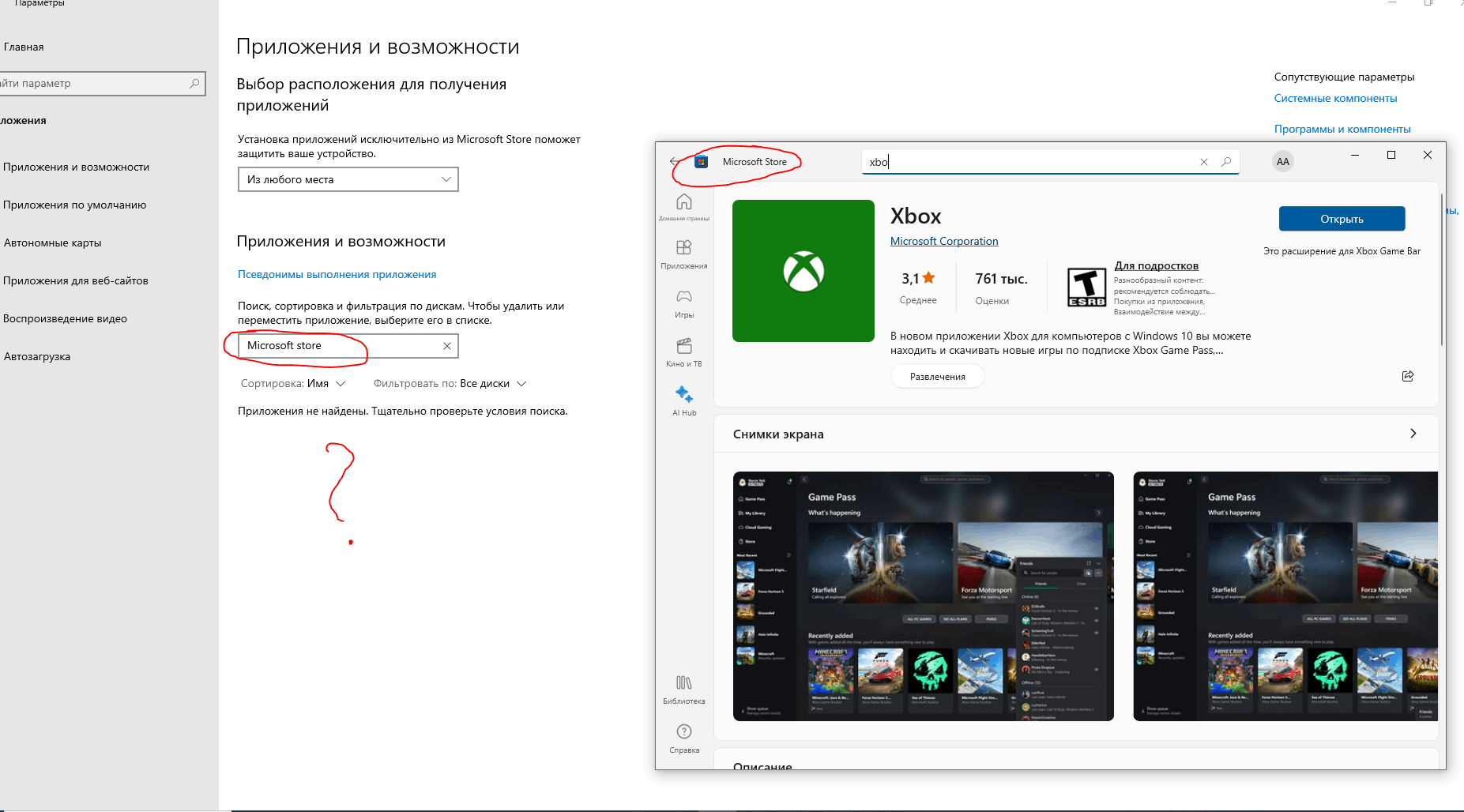Viewport: 1464px width, 812px height.
Task: Open the AA user profile avatar
Action: click(1282, 162)
